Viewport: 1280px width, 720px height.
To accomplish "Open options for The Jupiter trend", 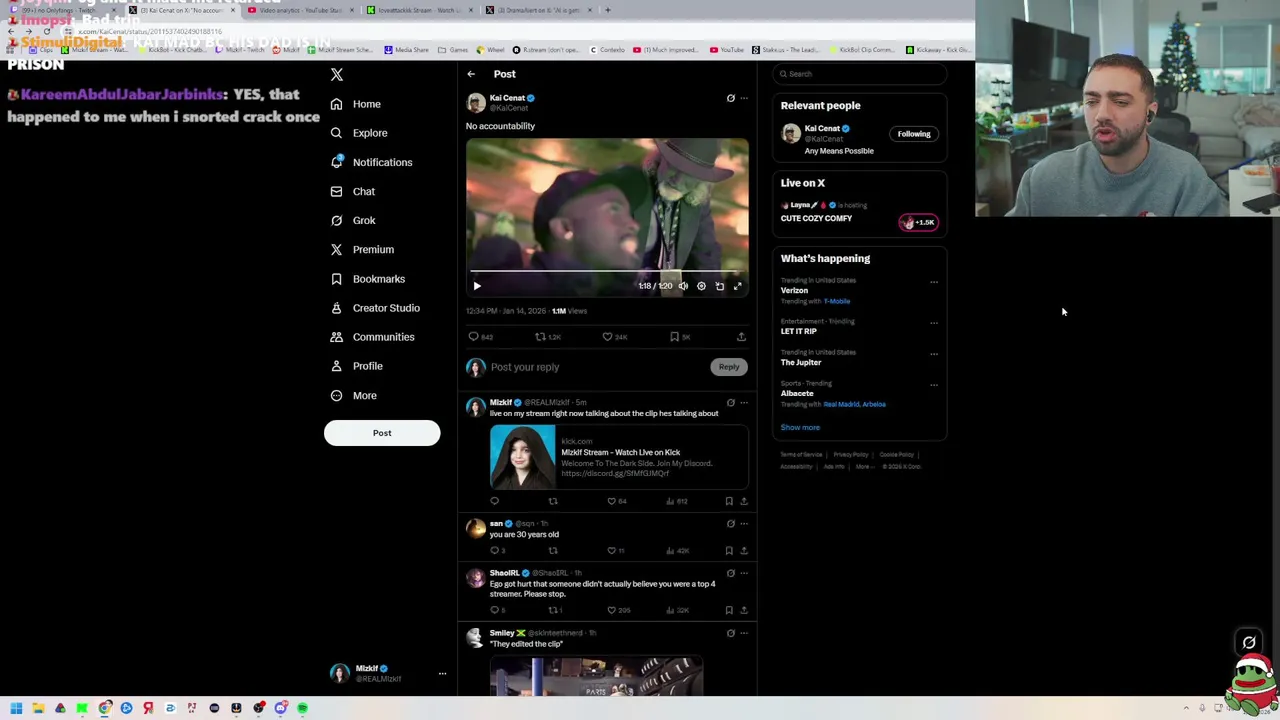I will (x=934, y=354).
